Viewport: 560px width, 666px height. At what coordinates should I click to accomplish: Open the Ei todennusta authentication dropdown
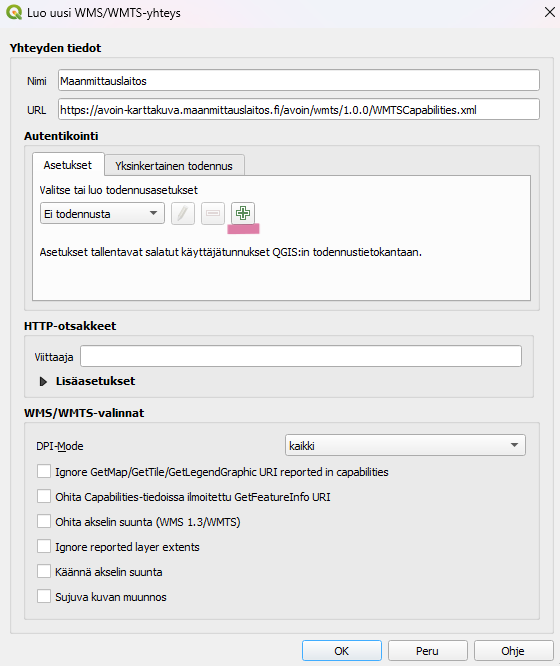[102, 213]
